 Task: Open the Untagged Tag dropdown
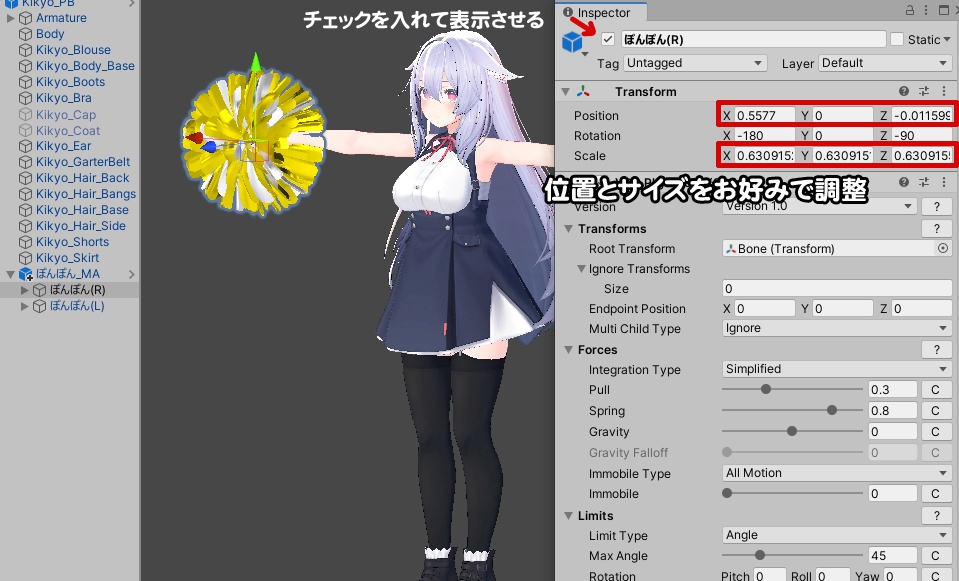pos(694,62)
